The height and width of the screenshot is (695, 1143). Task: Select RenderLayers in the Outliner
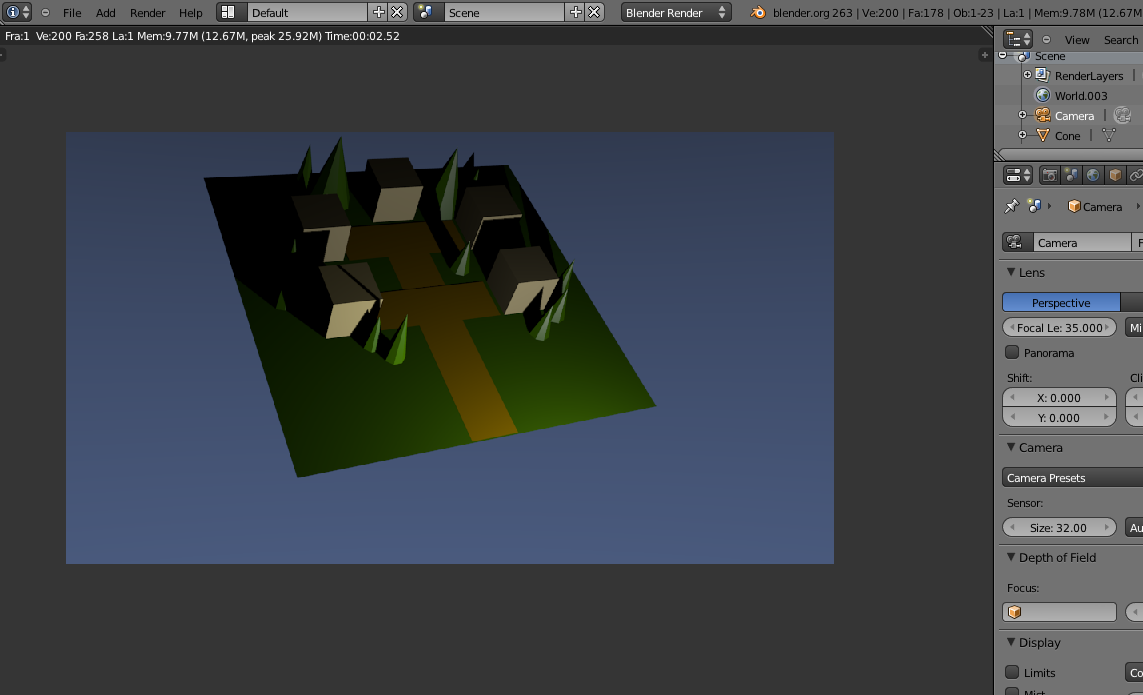[1088, 76]
